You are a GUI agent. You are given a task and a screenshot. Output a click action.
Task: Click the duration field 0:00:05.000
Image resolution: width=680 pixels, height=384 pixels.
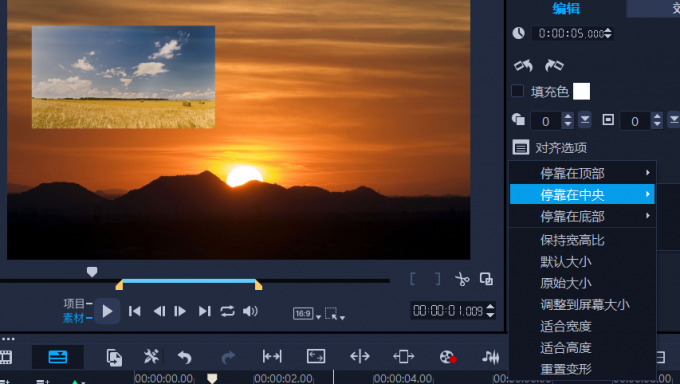[x=571, y=33]
